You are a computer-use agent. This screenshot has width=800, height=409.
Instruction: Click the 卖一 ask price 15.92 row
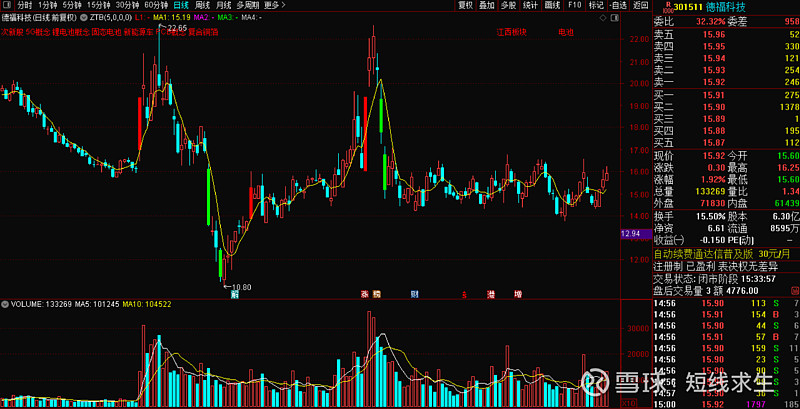tap(726, 82)
